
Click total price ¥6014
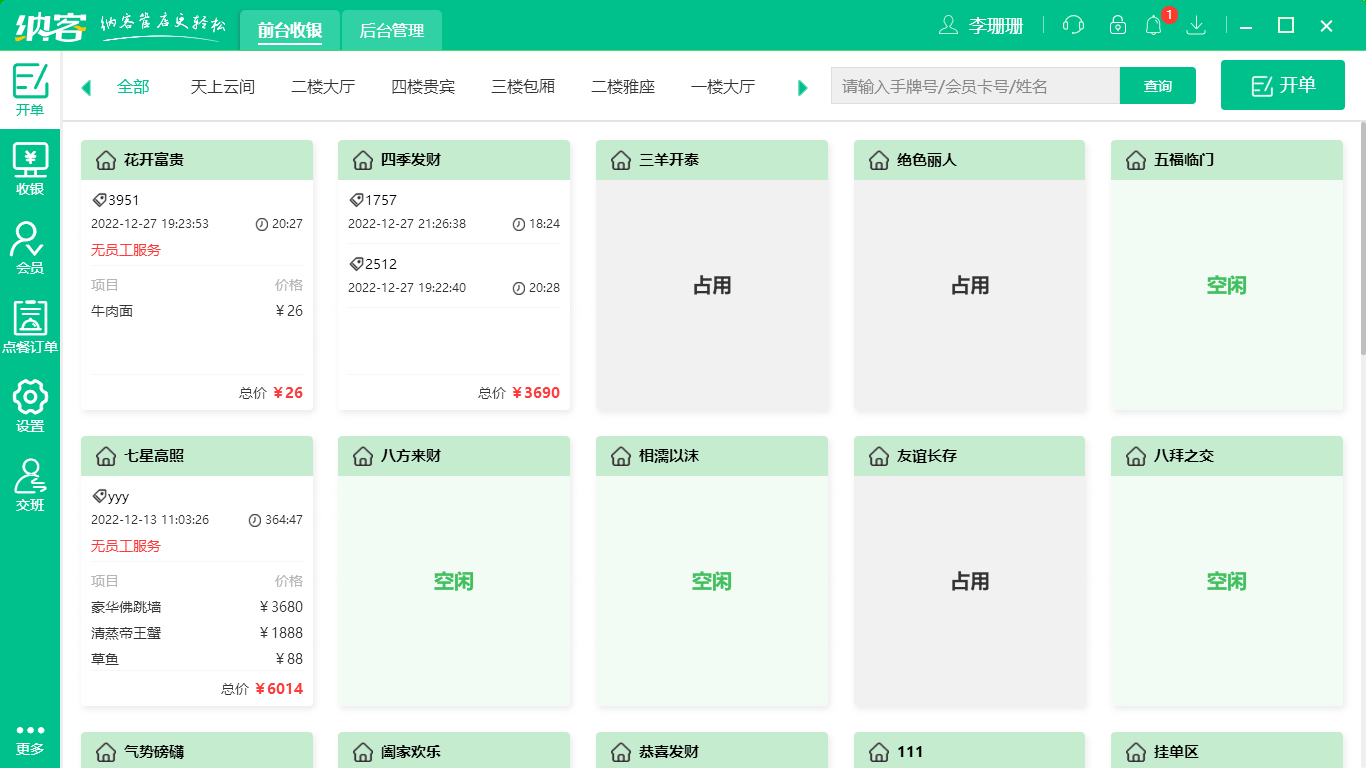pyautogui.click(x=279, y=689)
